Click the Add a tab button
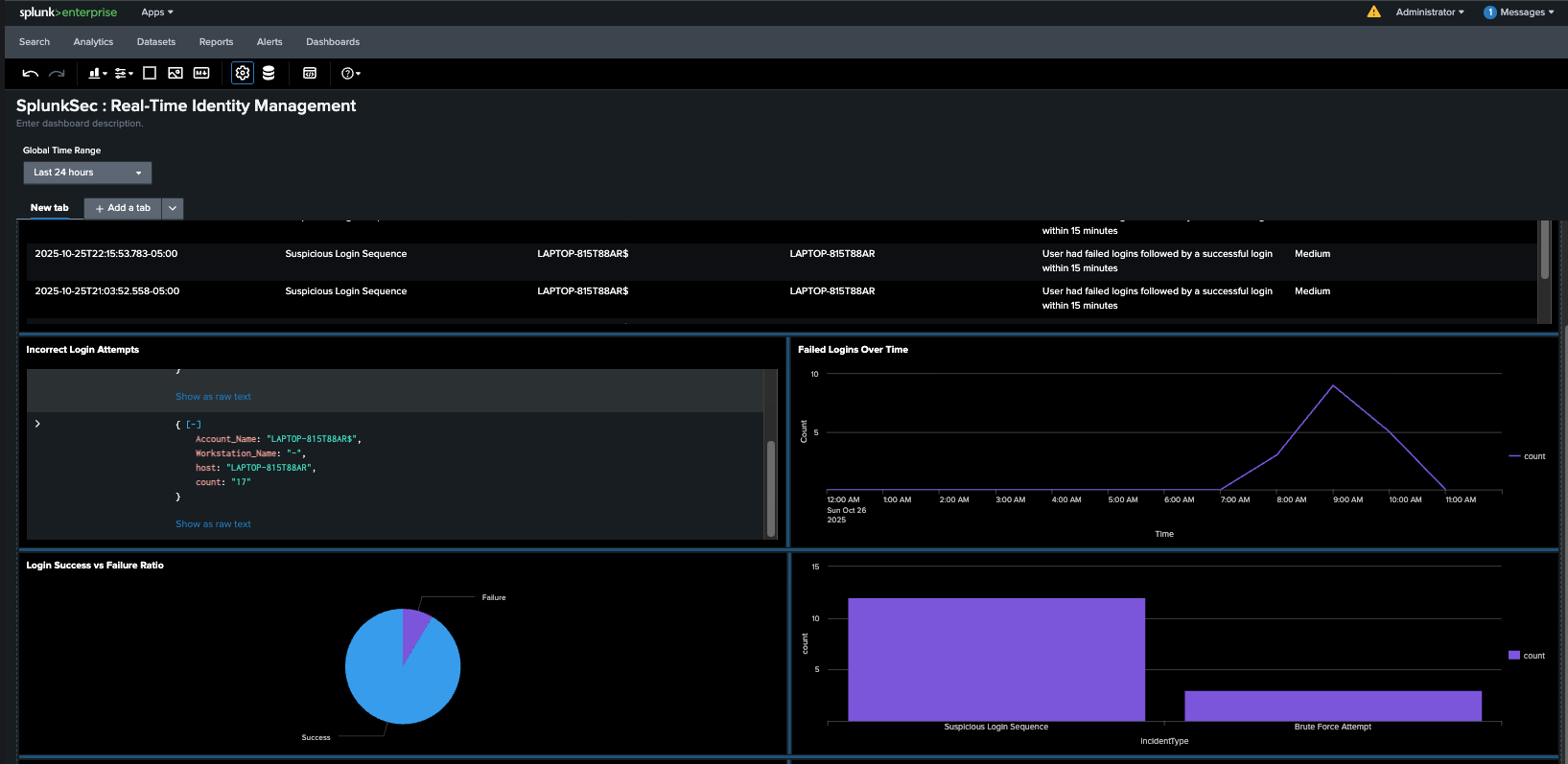This screenshot has height=764, width=1568. [x=123, y=208]
